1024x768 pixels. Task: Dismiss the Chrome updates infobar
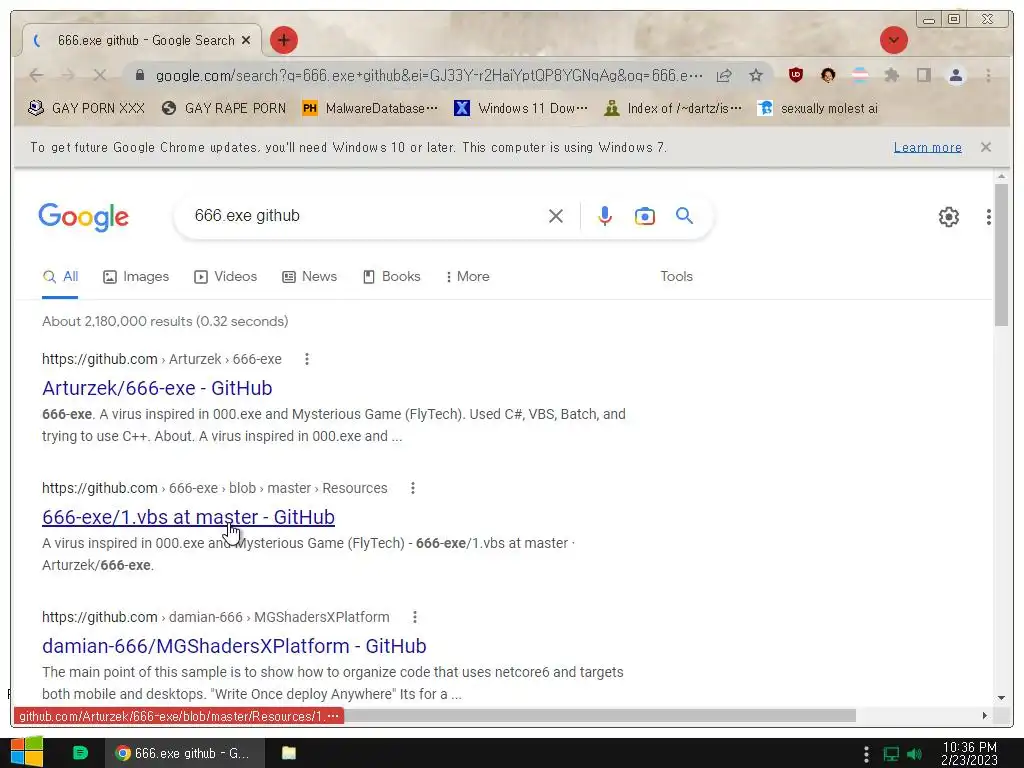[x=985, y=147]
